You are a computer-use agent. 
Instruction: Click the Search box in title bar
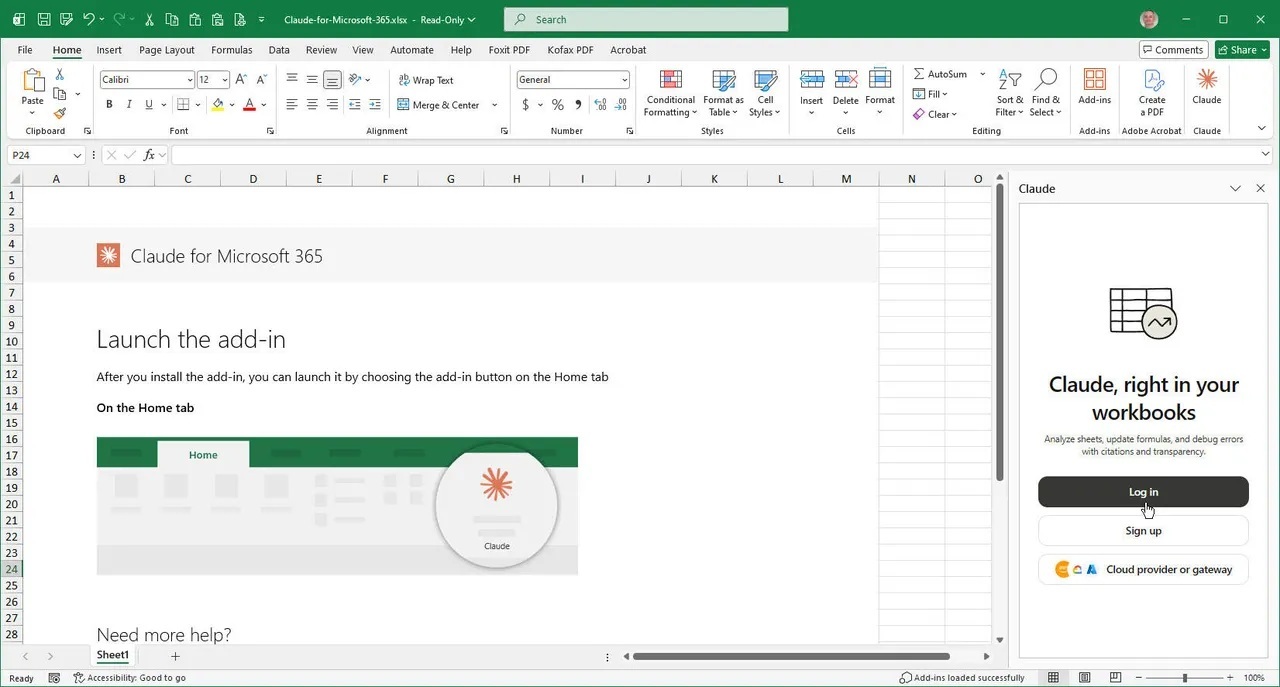coord(646,19)
